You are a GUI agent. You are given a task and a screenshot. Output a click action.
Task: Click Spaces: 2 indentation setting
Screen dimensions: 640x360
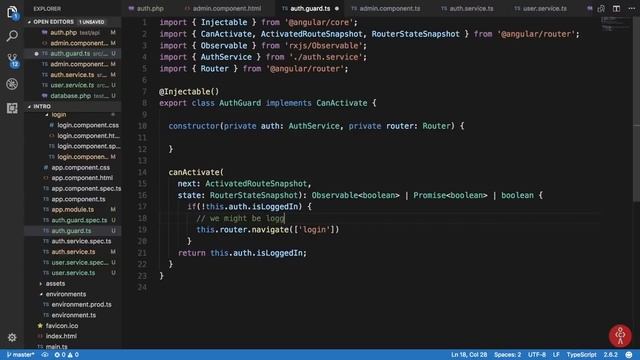tap(507, 355)
